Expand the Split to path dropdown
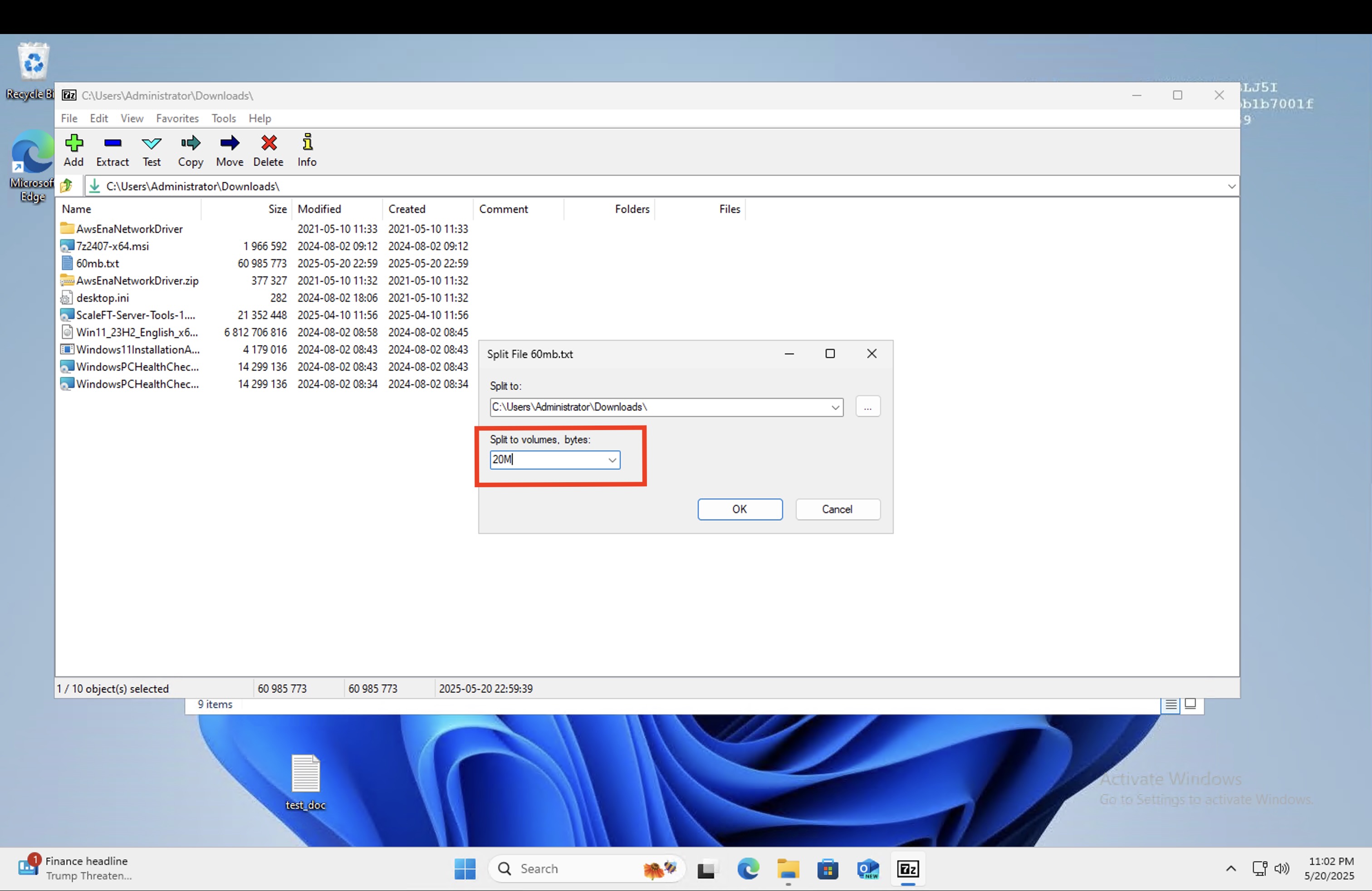This screenshot has width=1372, height=891. click(835, 407)
